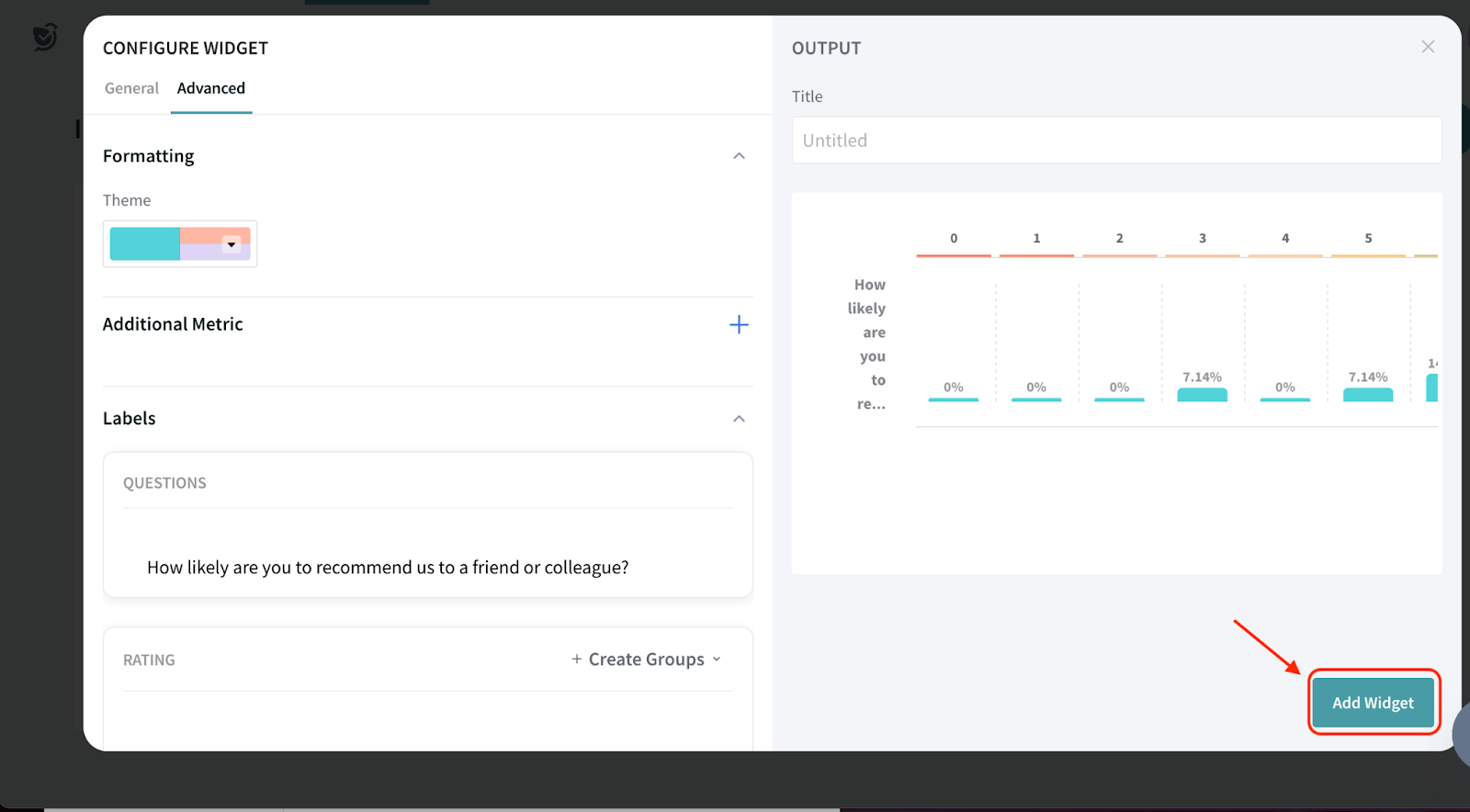Close the Configure Widget dialog
The image size is (1470, 812).
[1427, 47]
